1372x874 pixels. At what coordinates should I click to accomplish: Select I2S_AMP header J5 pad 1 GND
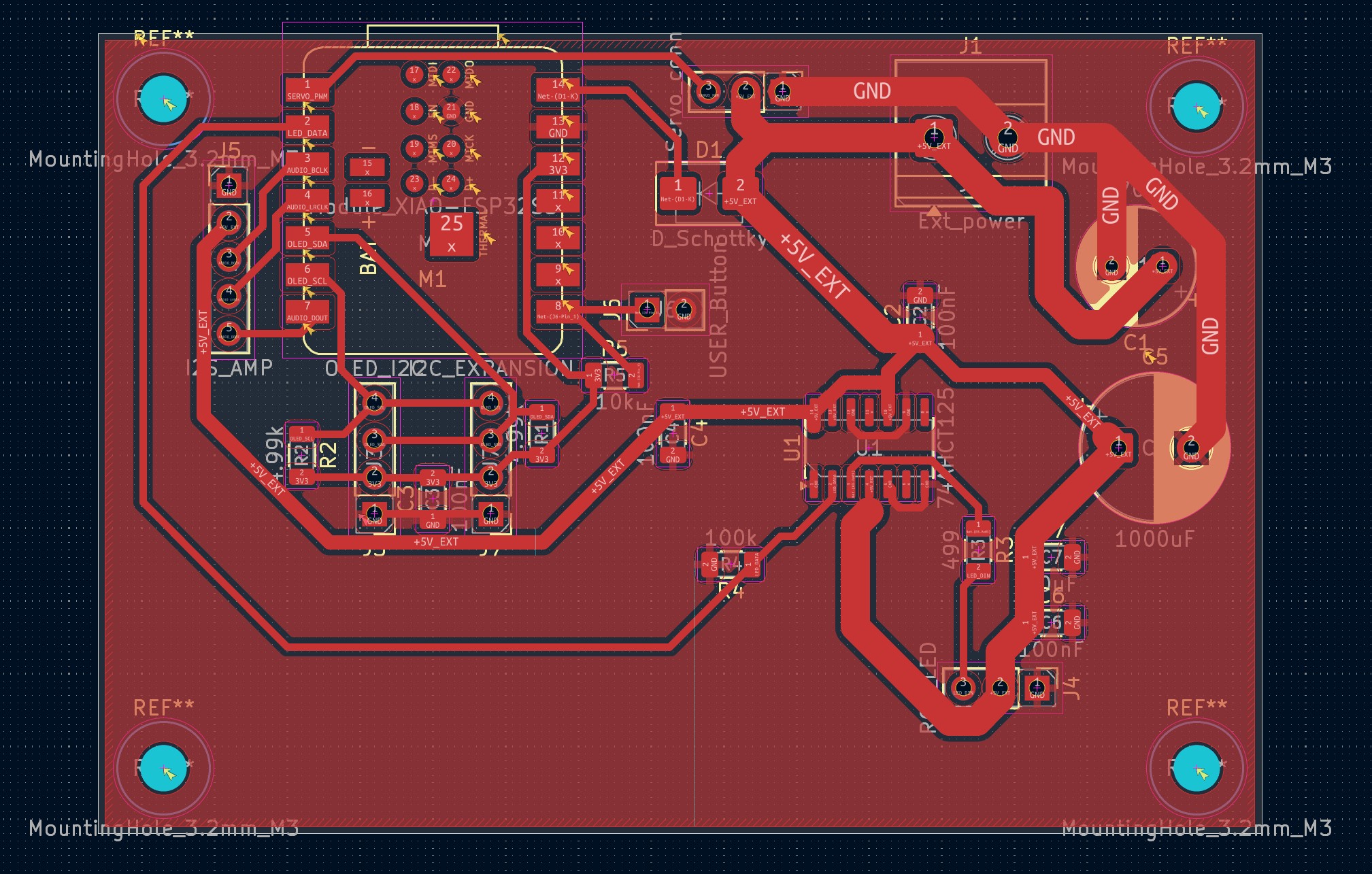pyautogui.click(x=229, y=186)
